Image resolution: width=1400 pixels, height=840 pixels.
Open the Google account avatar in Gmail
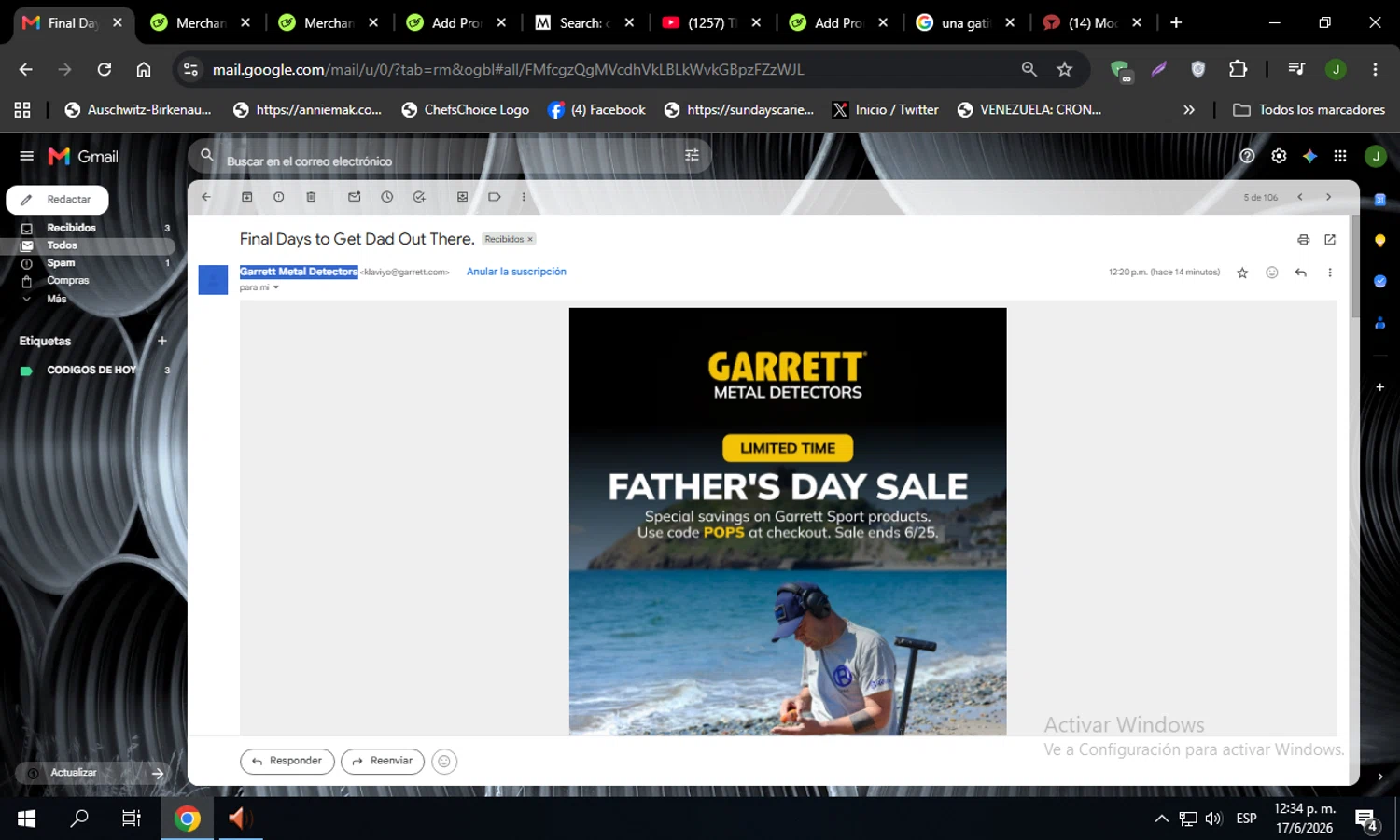(1376, 156)
